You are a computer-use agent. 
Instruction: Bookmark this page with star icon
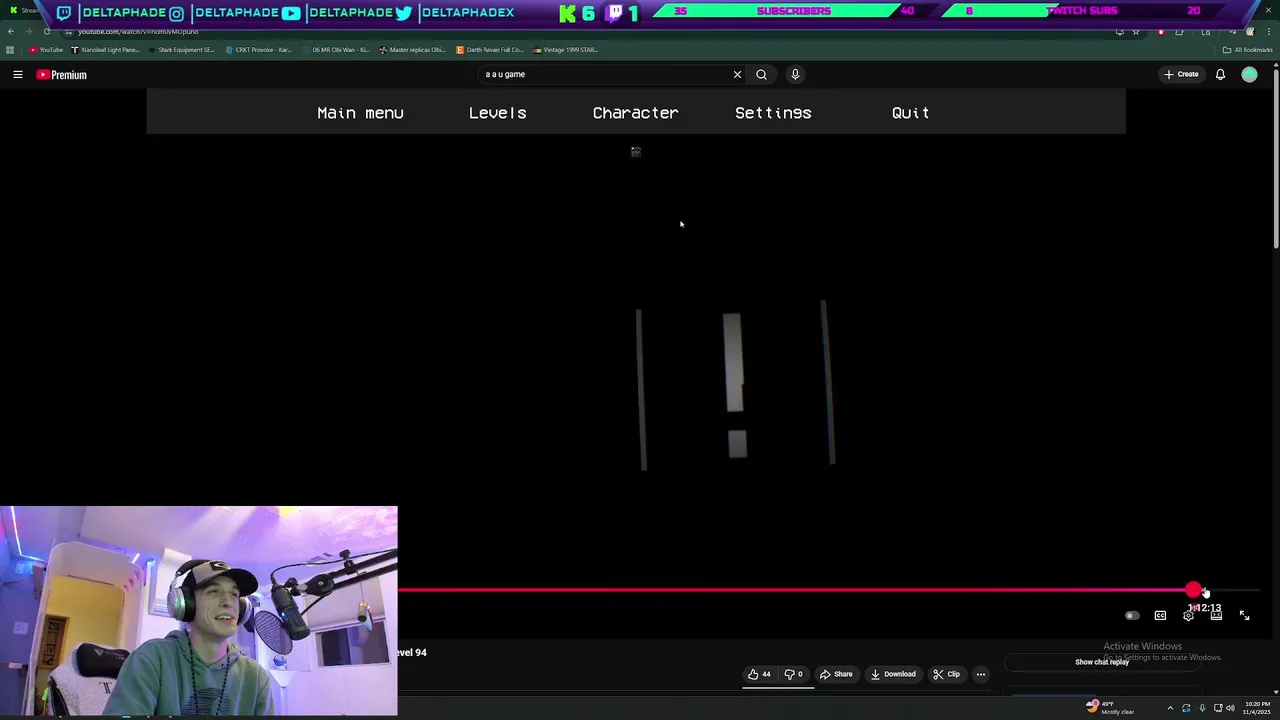pos(1136,32)
